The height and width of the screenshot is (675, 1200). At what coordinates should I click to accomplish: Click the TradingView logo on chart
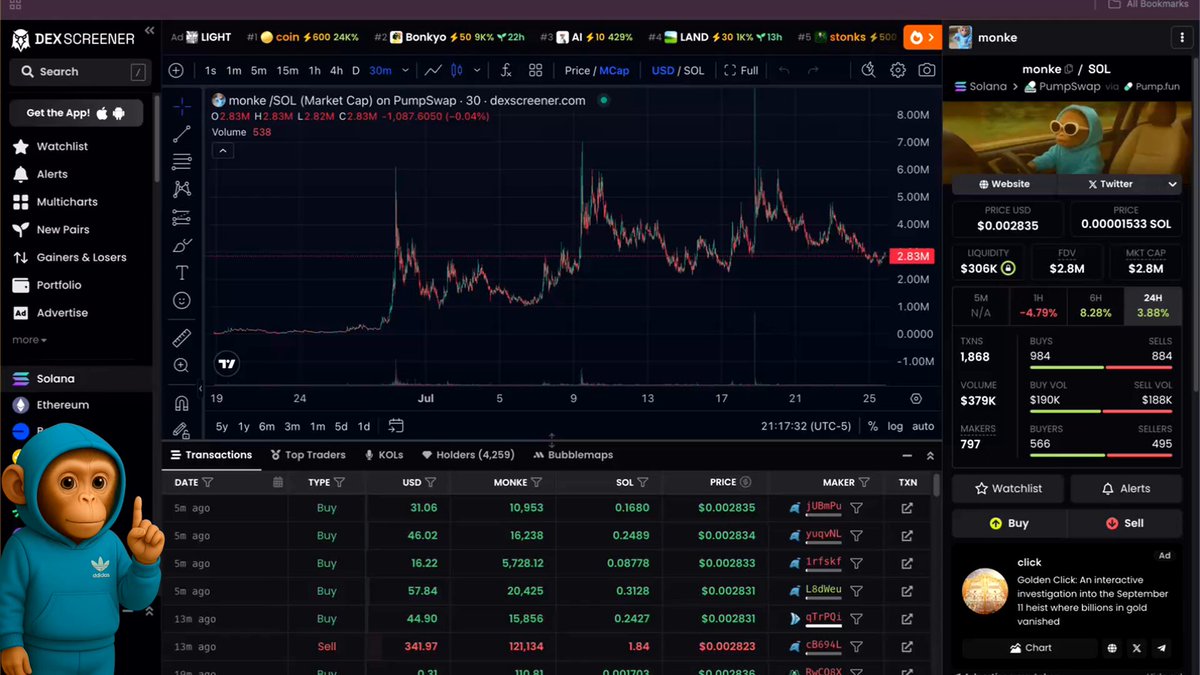tap(227, 364)
